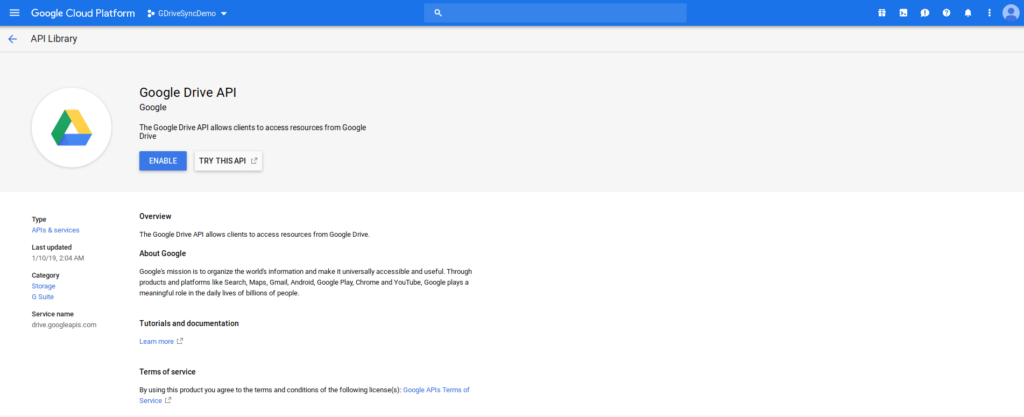Click the Google Drive logo image
The width and height of the screenshot is (1024, 417).
pos(71,126)
